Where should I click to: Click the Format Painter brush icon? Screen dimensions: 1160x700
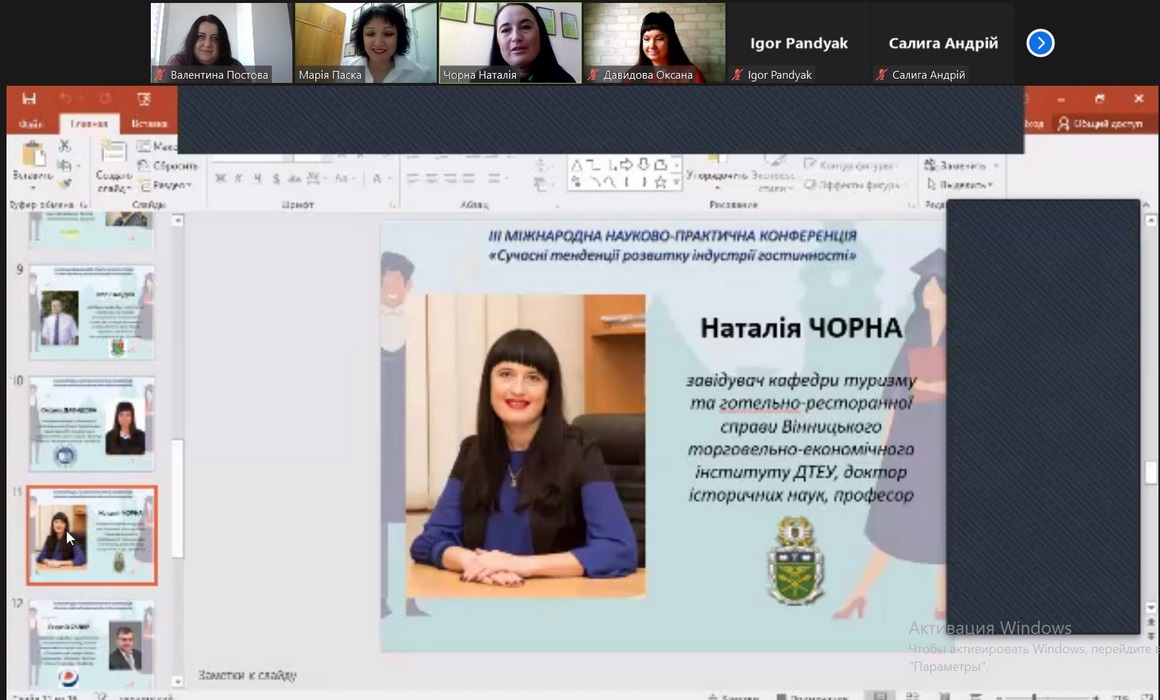65,184
